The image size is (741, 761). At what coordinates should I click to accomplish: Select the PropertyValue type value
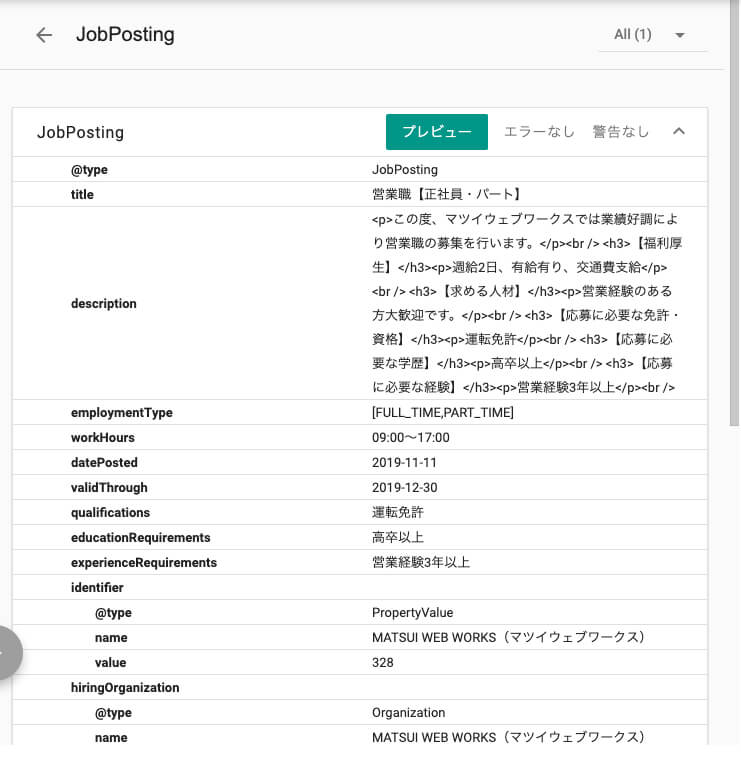412,612
